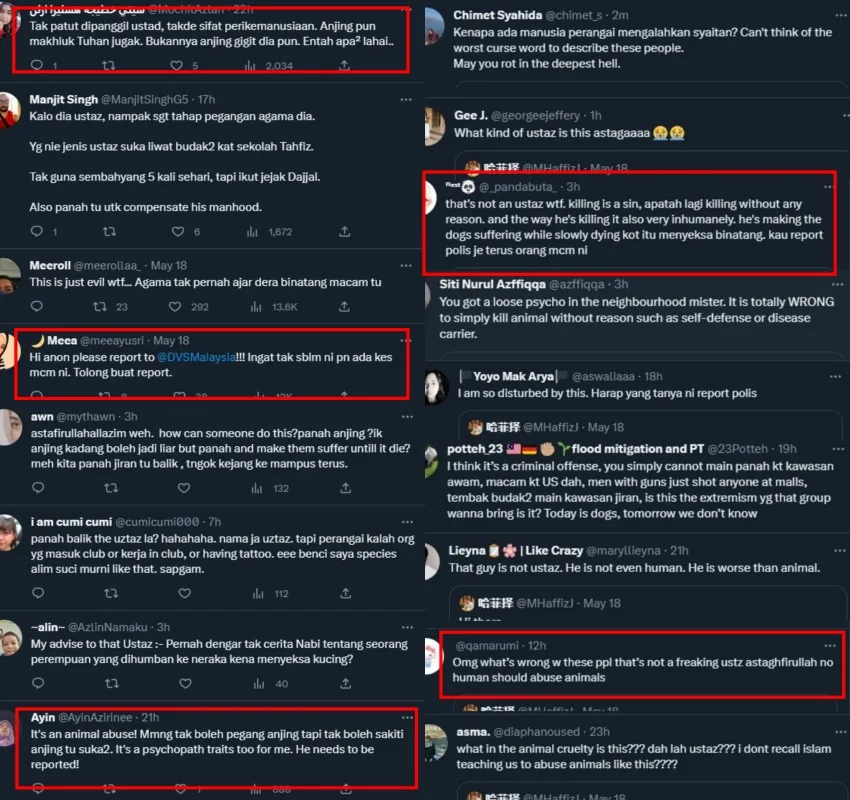Like ~alin~'s advice tweet
Screen dimensions: 850x800
(x=185, y=683)
